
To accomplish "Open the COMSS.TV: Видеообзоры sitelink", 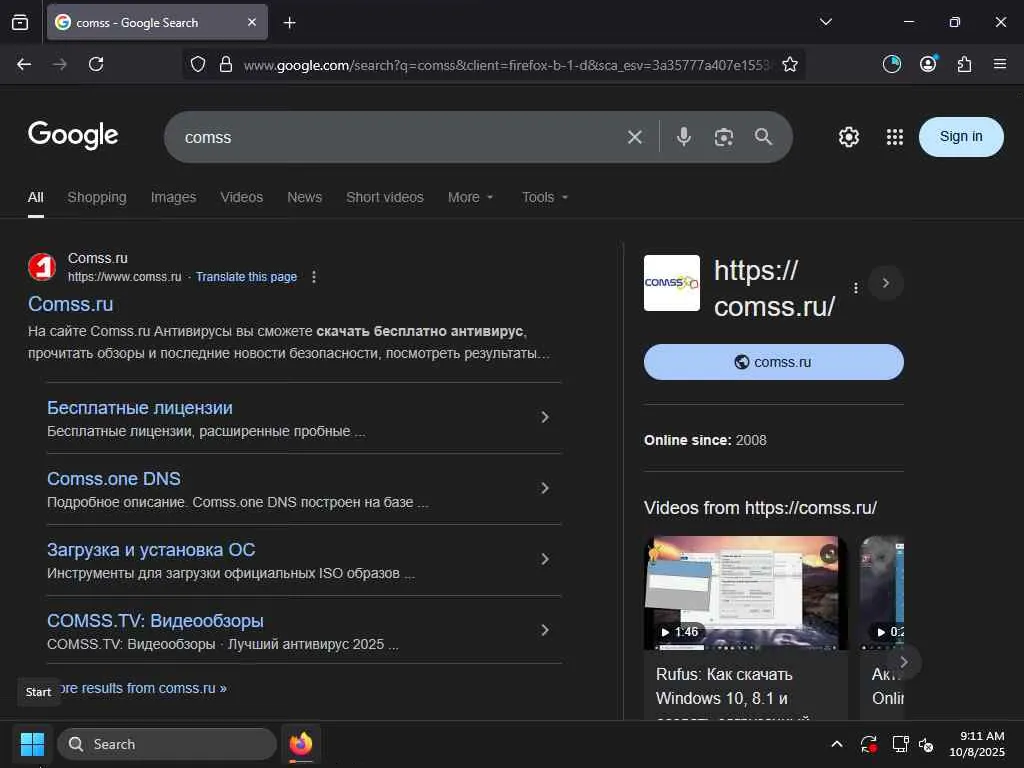I will [155, 621].
